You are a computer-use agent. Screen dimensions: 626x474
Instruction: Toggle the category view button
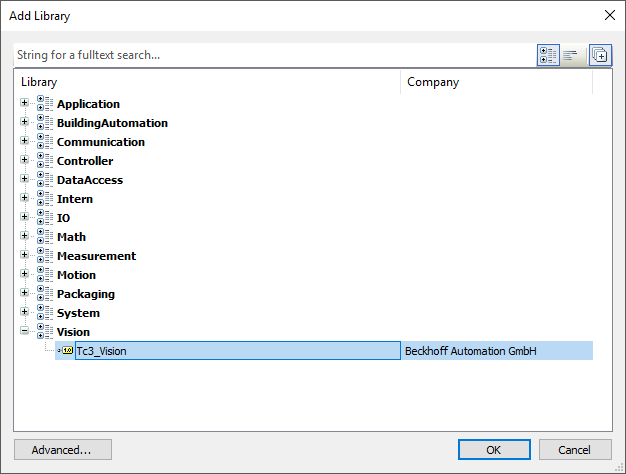[x=548, y=55]
